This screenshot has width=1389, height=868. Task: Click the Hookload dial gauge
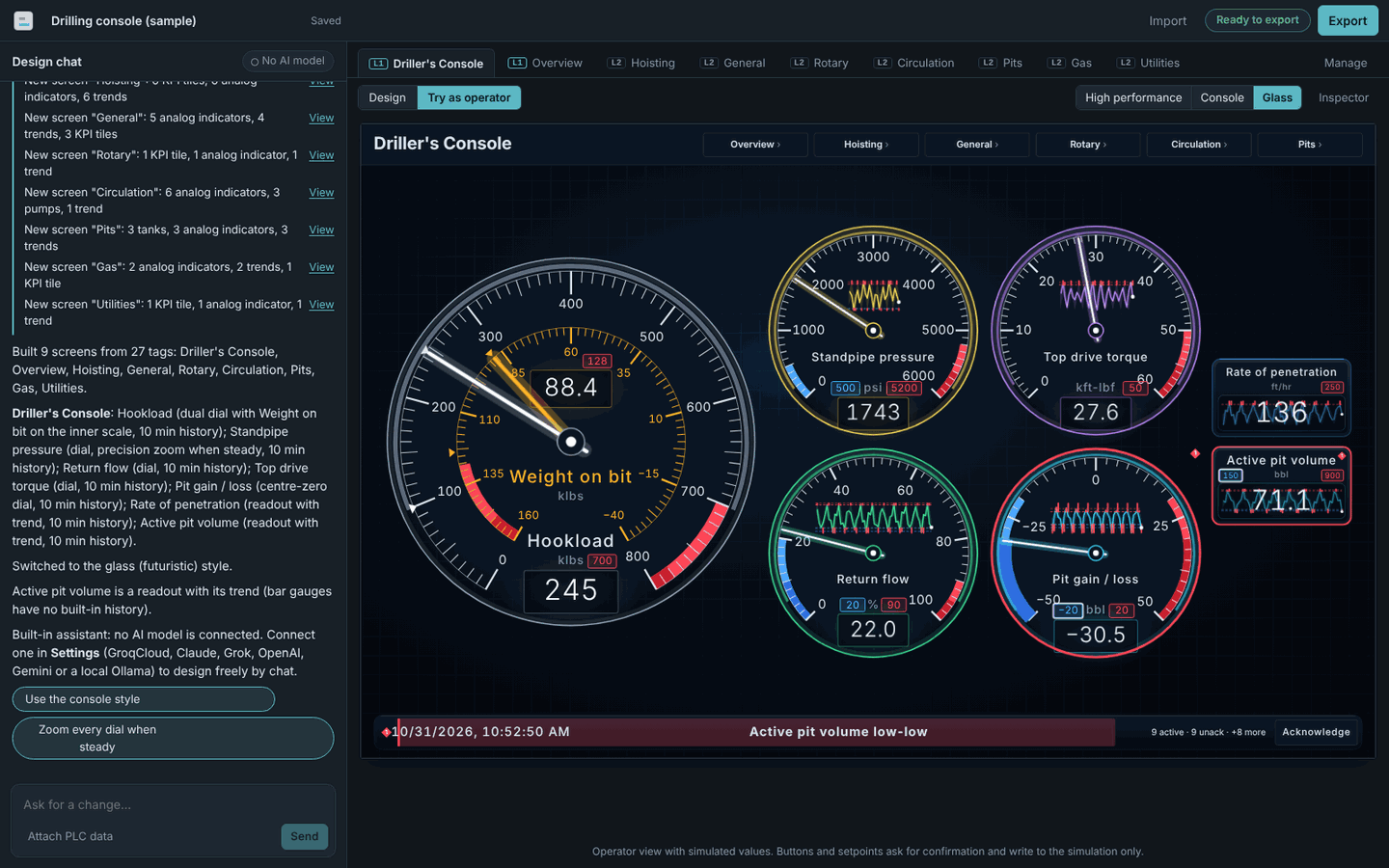click(x=571, y=442)
